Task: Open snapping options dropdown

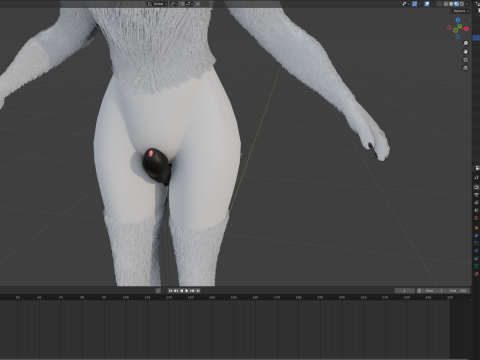Action: (x=189, y=4)
